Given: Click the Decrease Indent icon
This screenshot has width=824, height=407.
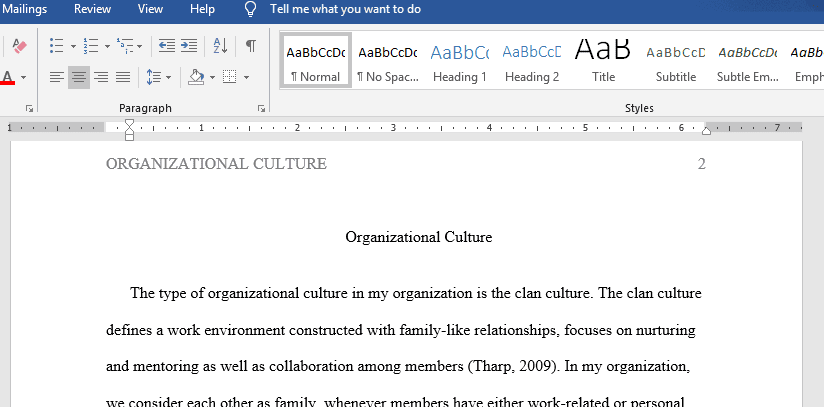Looking at the screenshot, I should [x=167, y=46].
